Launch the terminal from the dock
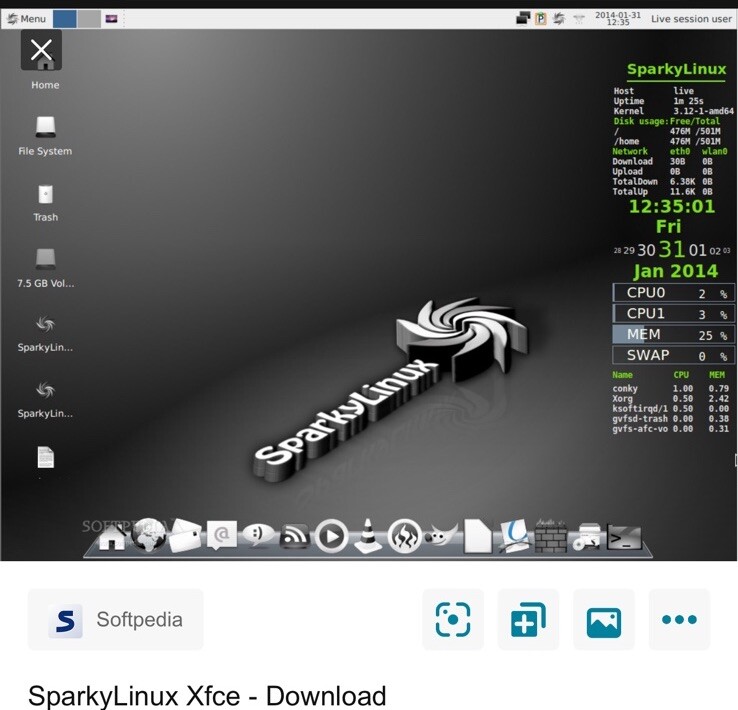 (x=624, y=536)
